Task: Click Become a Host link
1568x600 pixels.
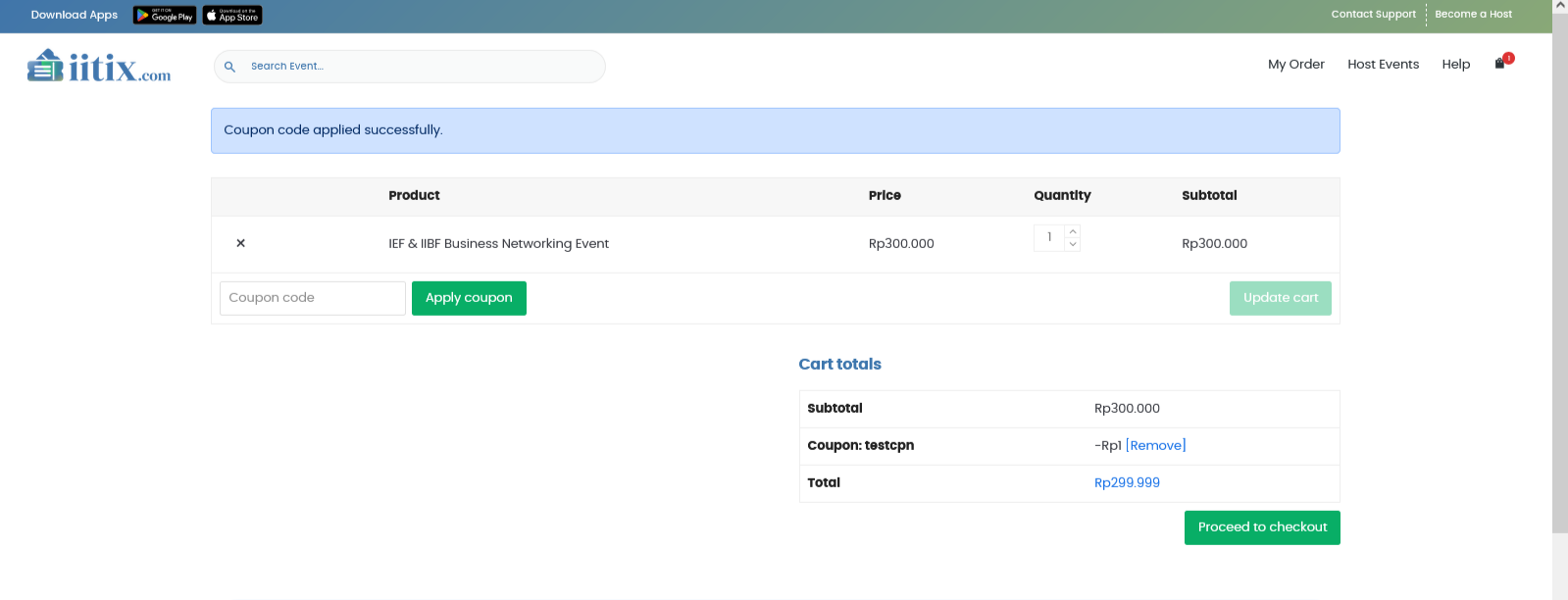Action: [x=1473, y=15]
